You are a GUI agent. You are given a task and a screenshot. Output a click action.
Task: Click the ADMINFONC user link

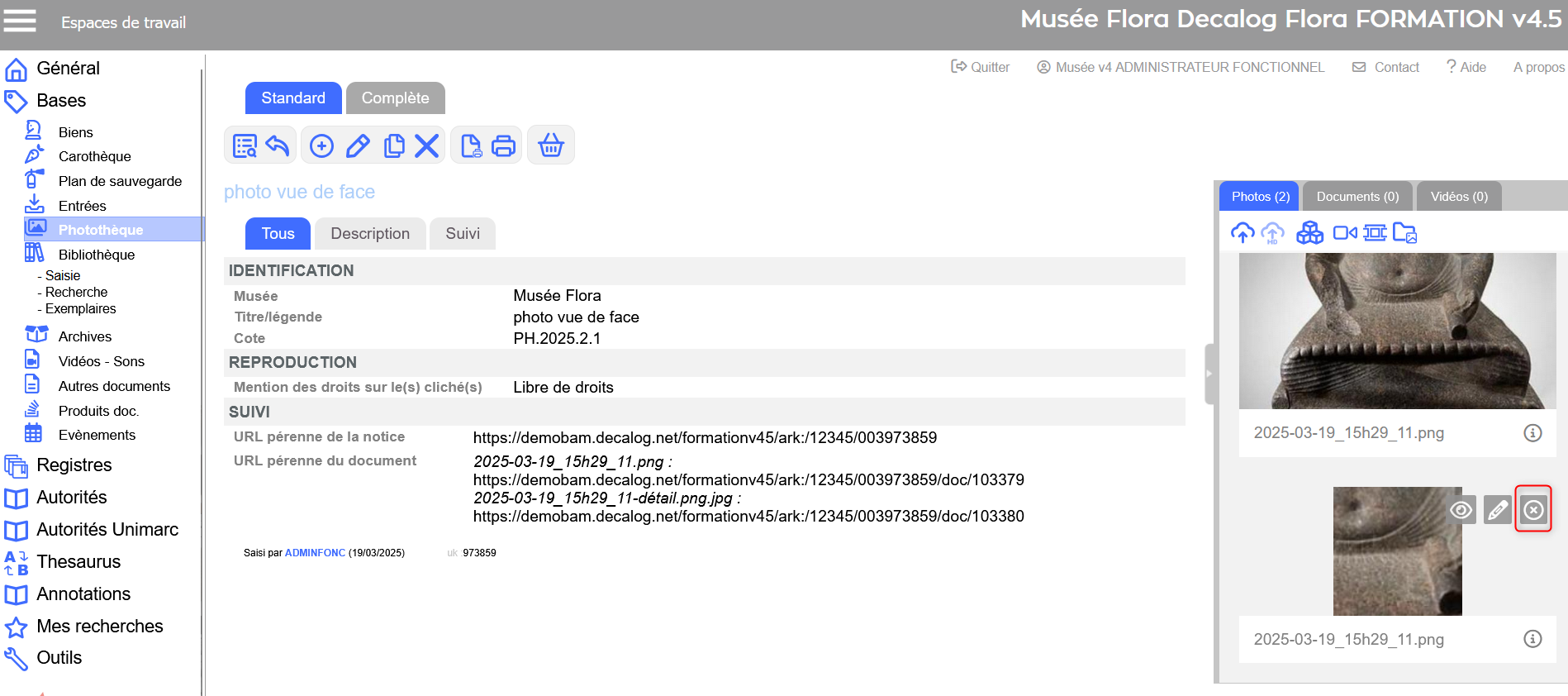coord(315,553)
